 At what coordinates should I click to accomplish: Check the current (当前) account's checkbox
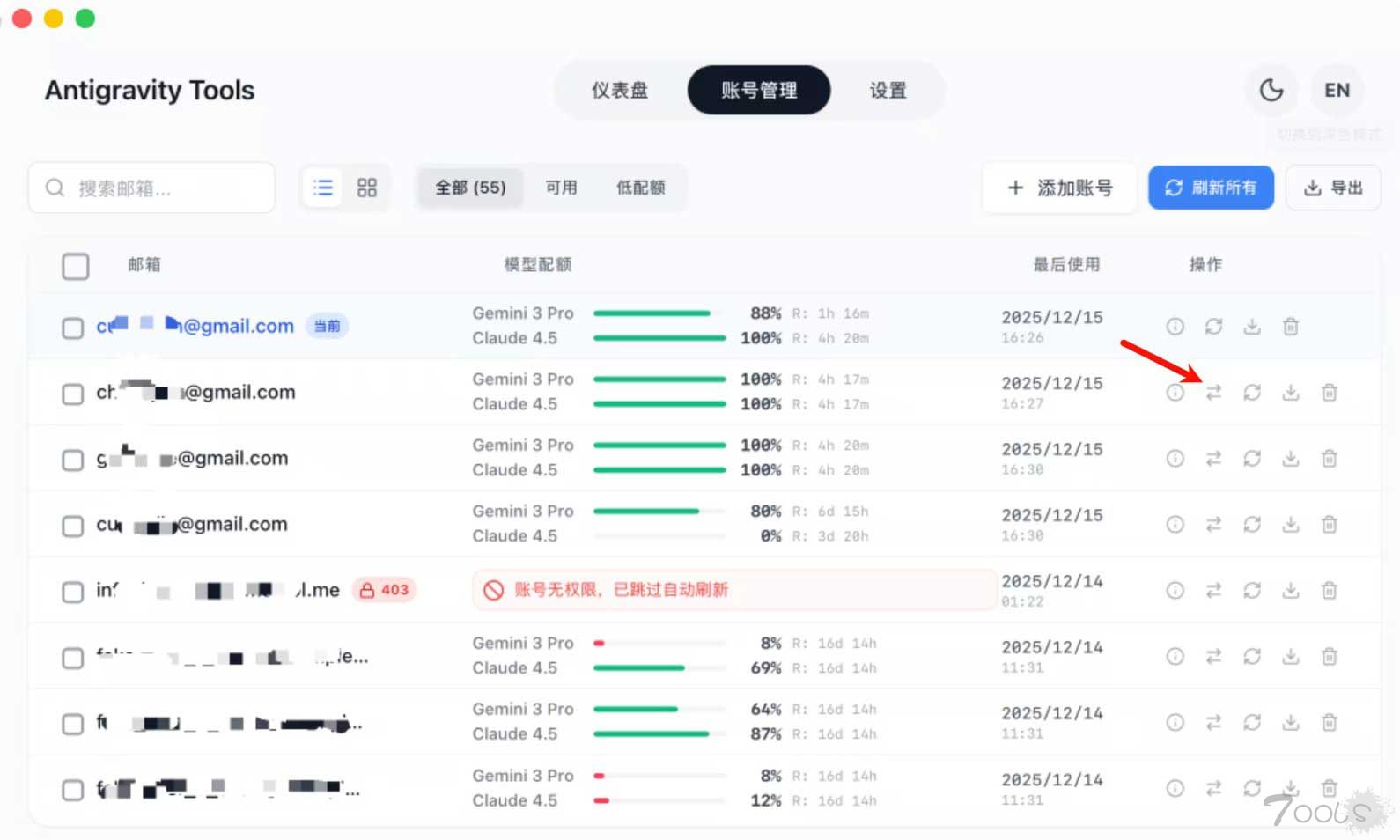(73, 328)
